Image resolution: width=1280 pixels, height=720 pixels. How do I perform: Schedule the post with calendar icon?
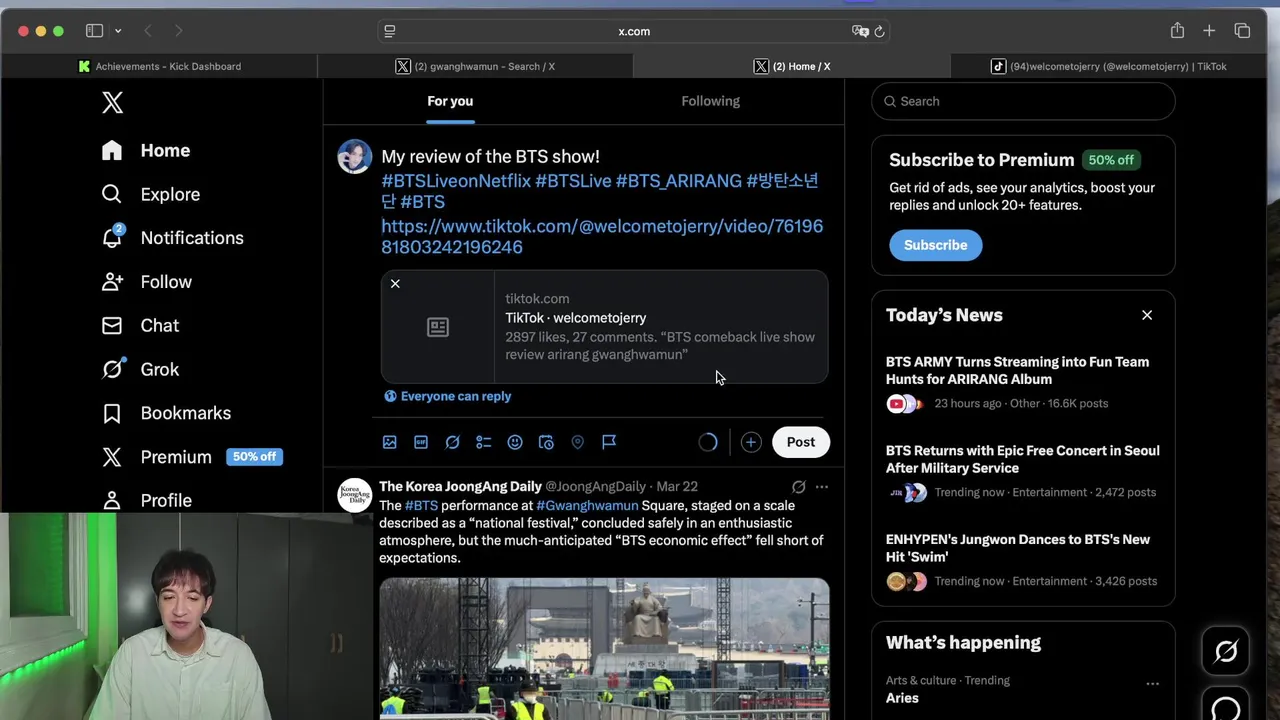pyautogui.click(x=546, y=442)
